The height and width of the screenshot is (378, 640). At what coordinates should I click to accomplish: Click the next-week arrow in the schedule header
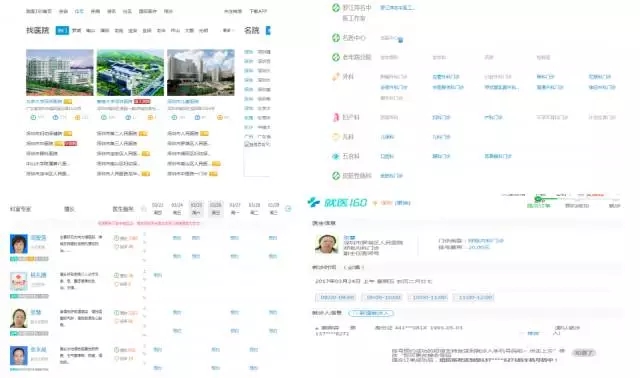(288, 209)
